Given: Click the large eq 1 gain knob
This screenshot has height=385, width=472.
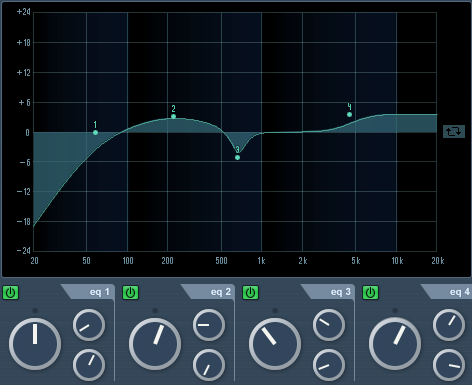Looking at the screenshot, I should click(35, 344).
